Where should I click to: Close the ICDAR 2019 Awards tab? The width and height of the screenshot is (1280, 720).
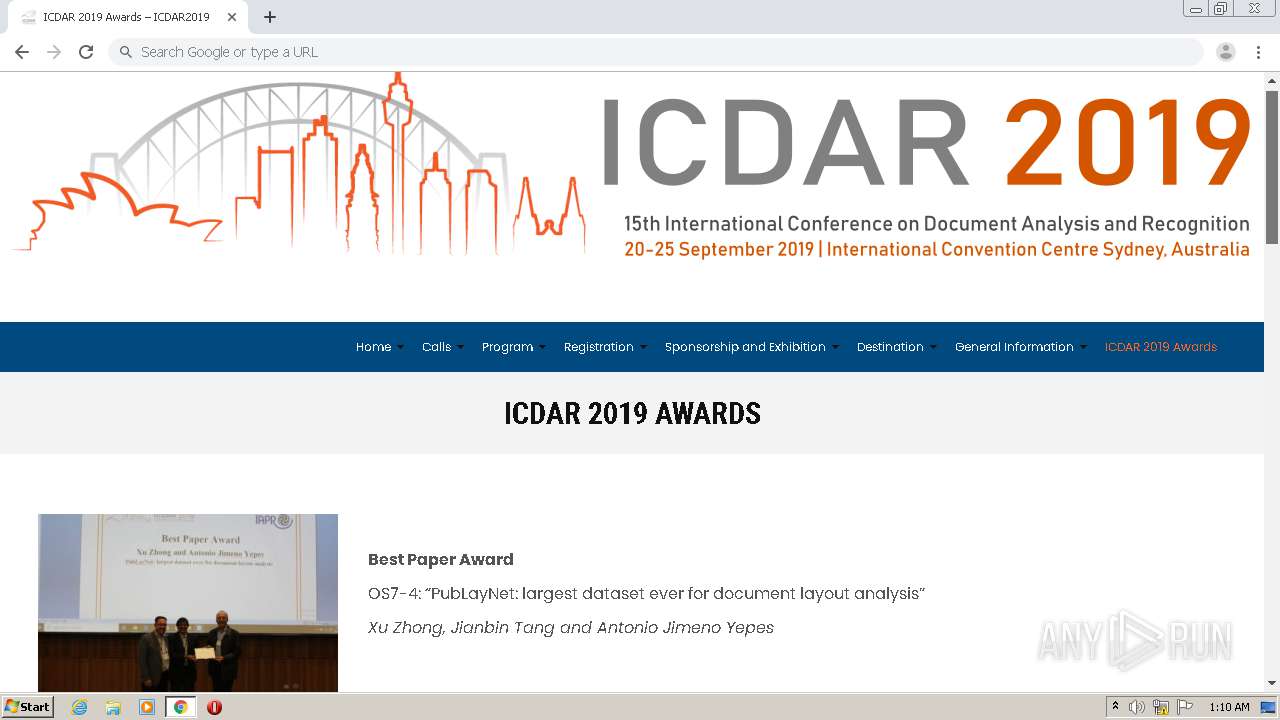point(232,17)
